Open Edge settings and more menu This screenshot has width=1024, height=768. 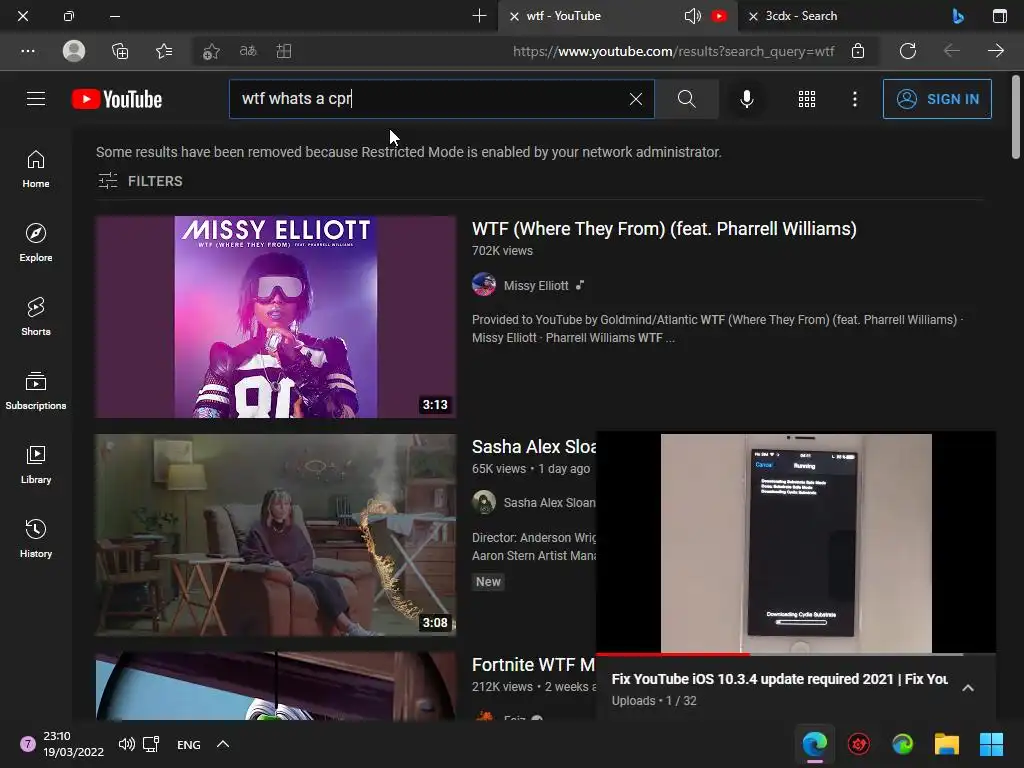tap(27, 51)
